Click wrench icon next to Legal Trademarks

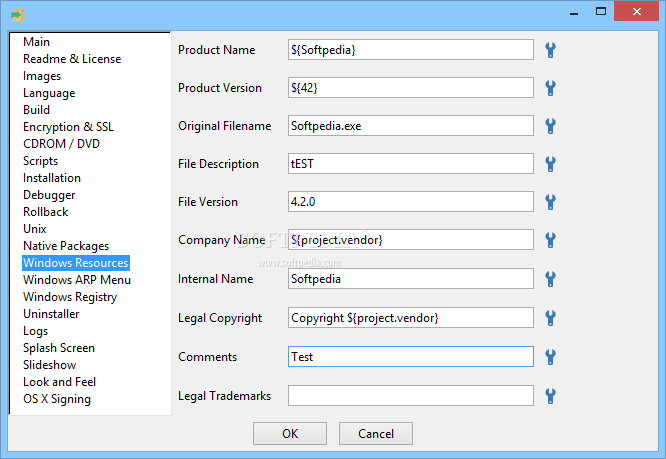[550, 396]
